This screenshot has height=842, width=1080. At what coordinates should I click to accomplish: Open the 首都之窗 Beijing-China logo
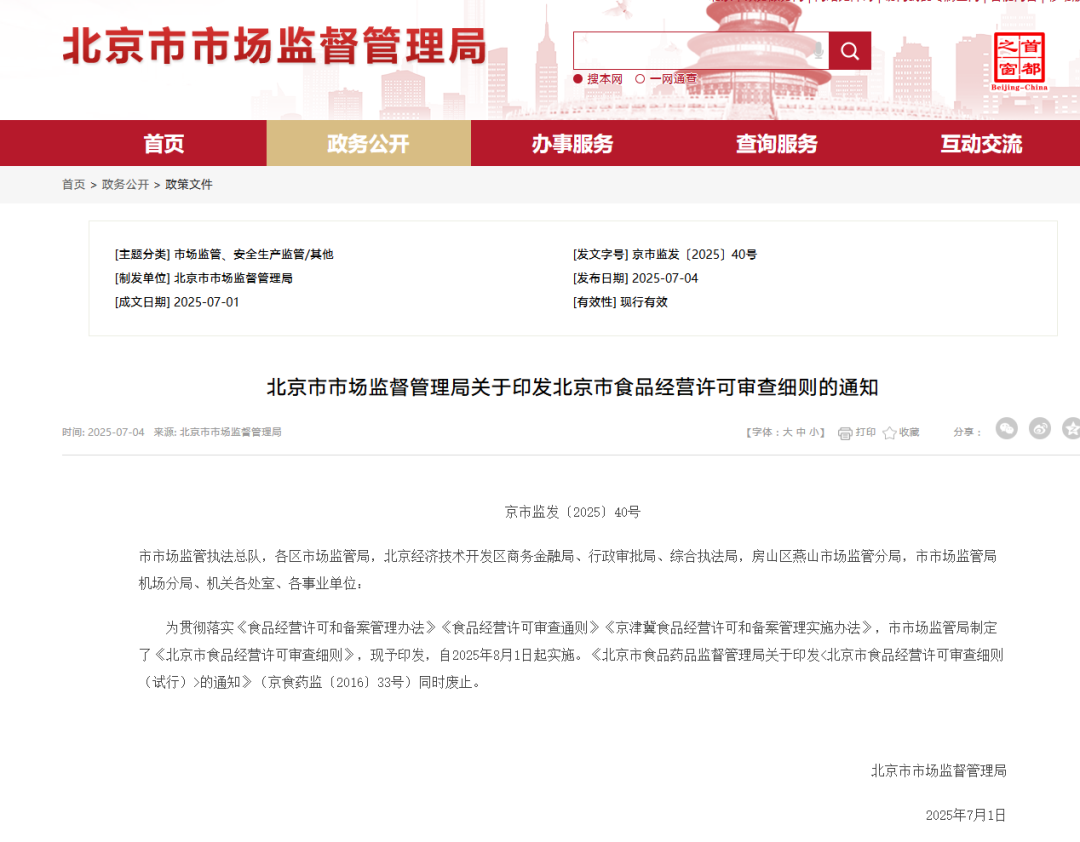1019,61
